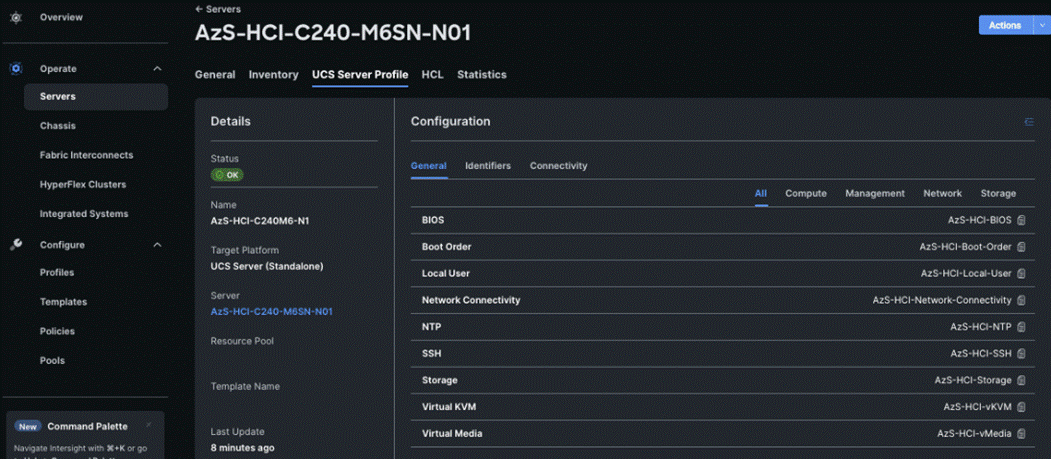Viewport: 1051px width, 459px height.
Task: Click the Configure wrench icon
Action: 16,245
